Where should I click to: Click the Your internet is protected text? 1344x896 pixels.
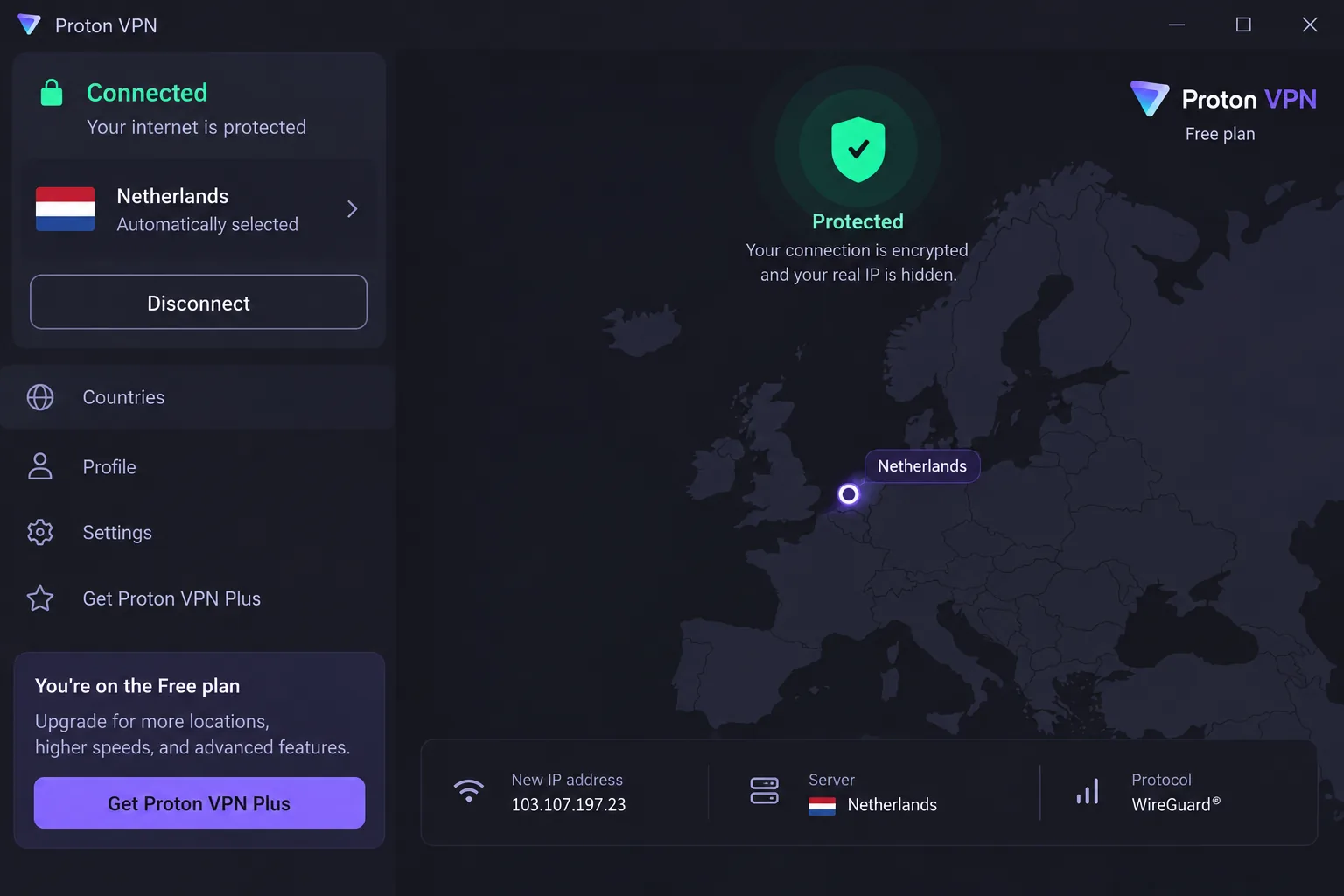196,127
